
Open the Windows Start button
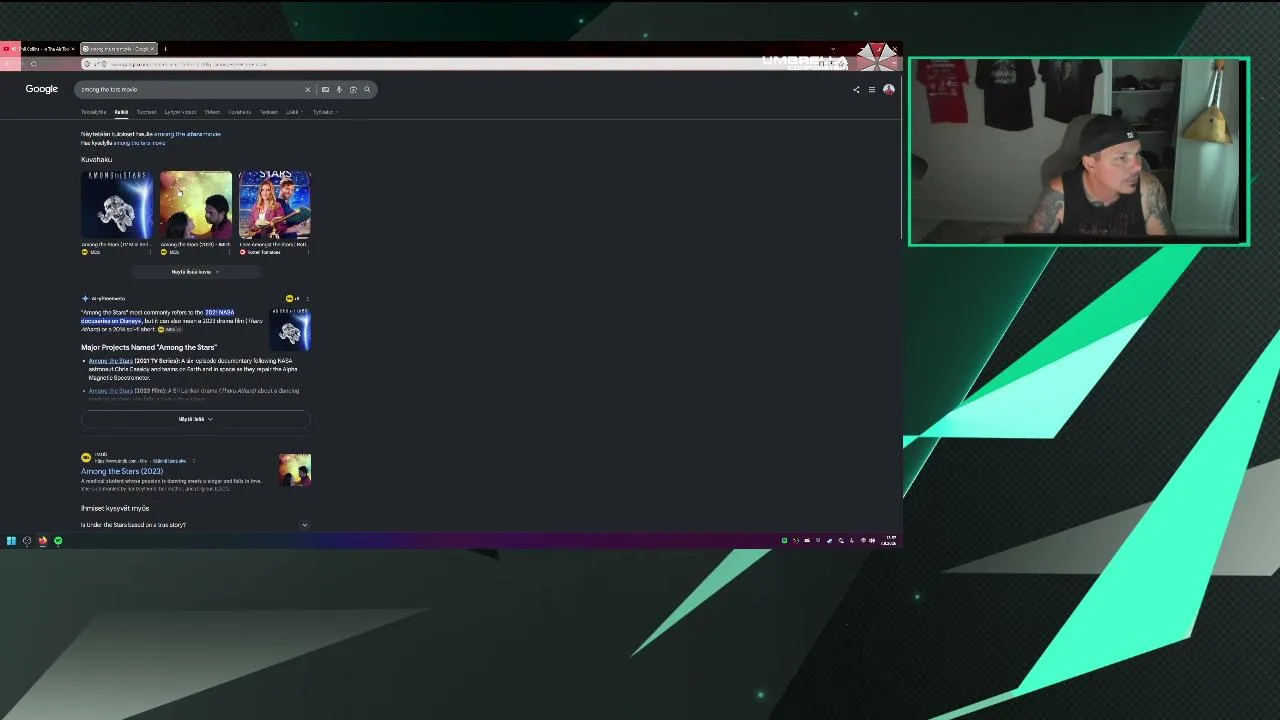(x=11, y=541)
